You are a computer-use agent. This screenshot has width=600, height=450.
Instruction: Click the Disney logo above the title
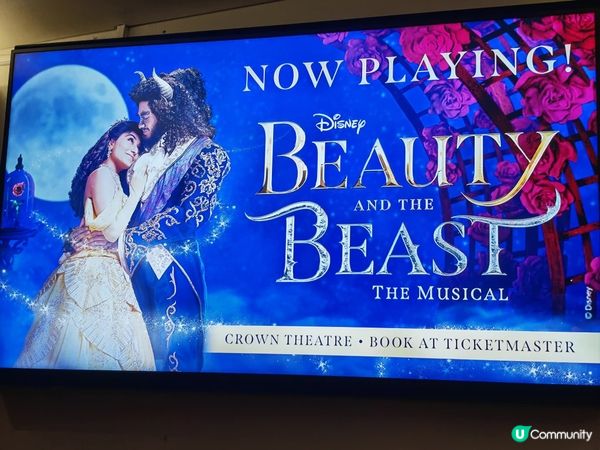pos(339,124)
